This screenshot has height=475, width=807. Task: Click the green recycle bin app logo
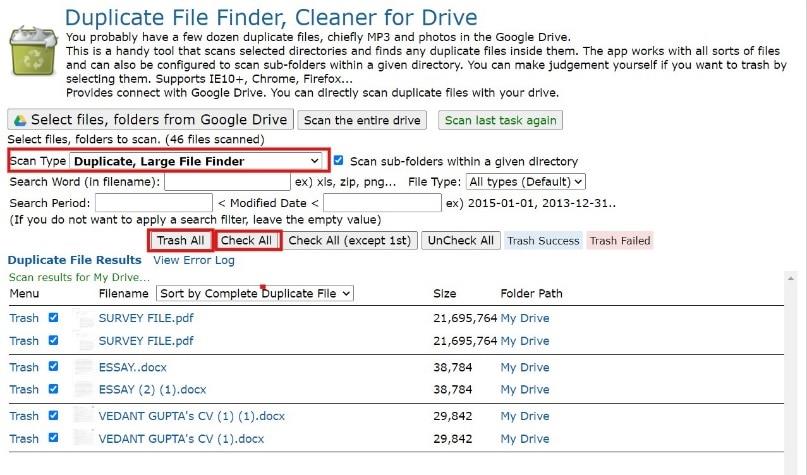32,50
